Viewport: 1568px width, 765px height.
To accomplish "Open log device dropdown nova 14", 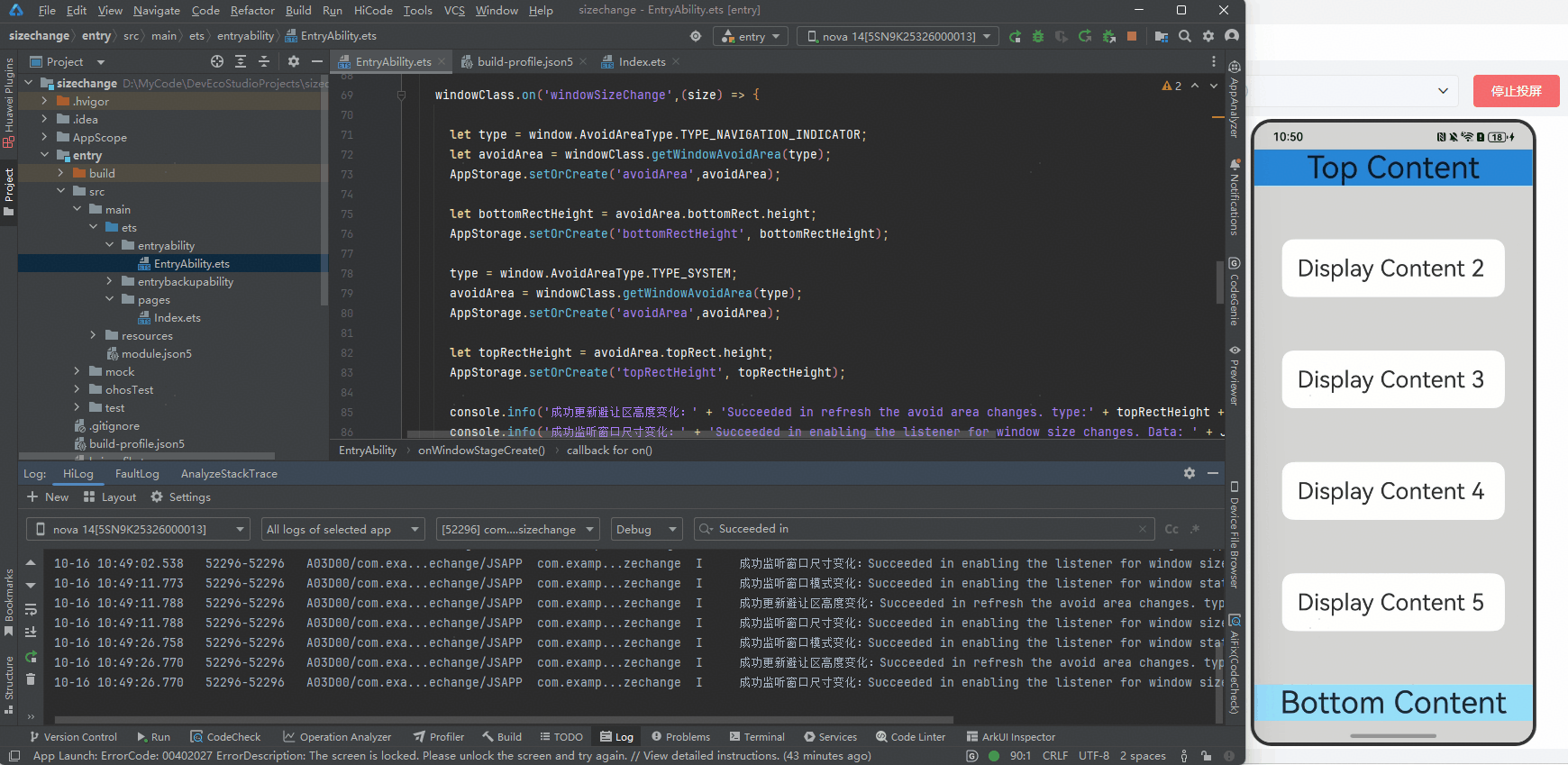I will coord(138,529).
